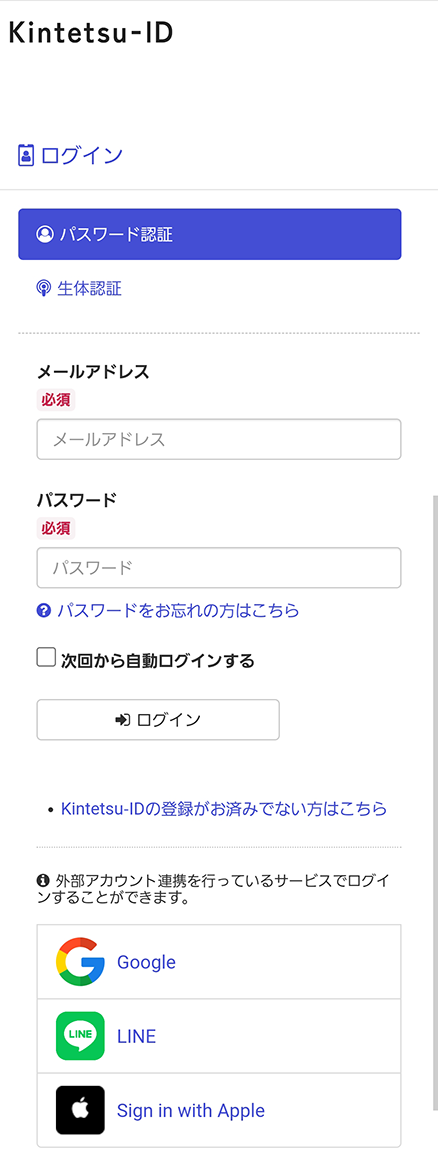Screen dimensions: 438x1175
Task: Click the Google logo icon
Action: pos(80,961)
